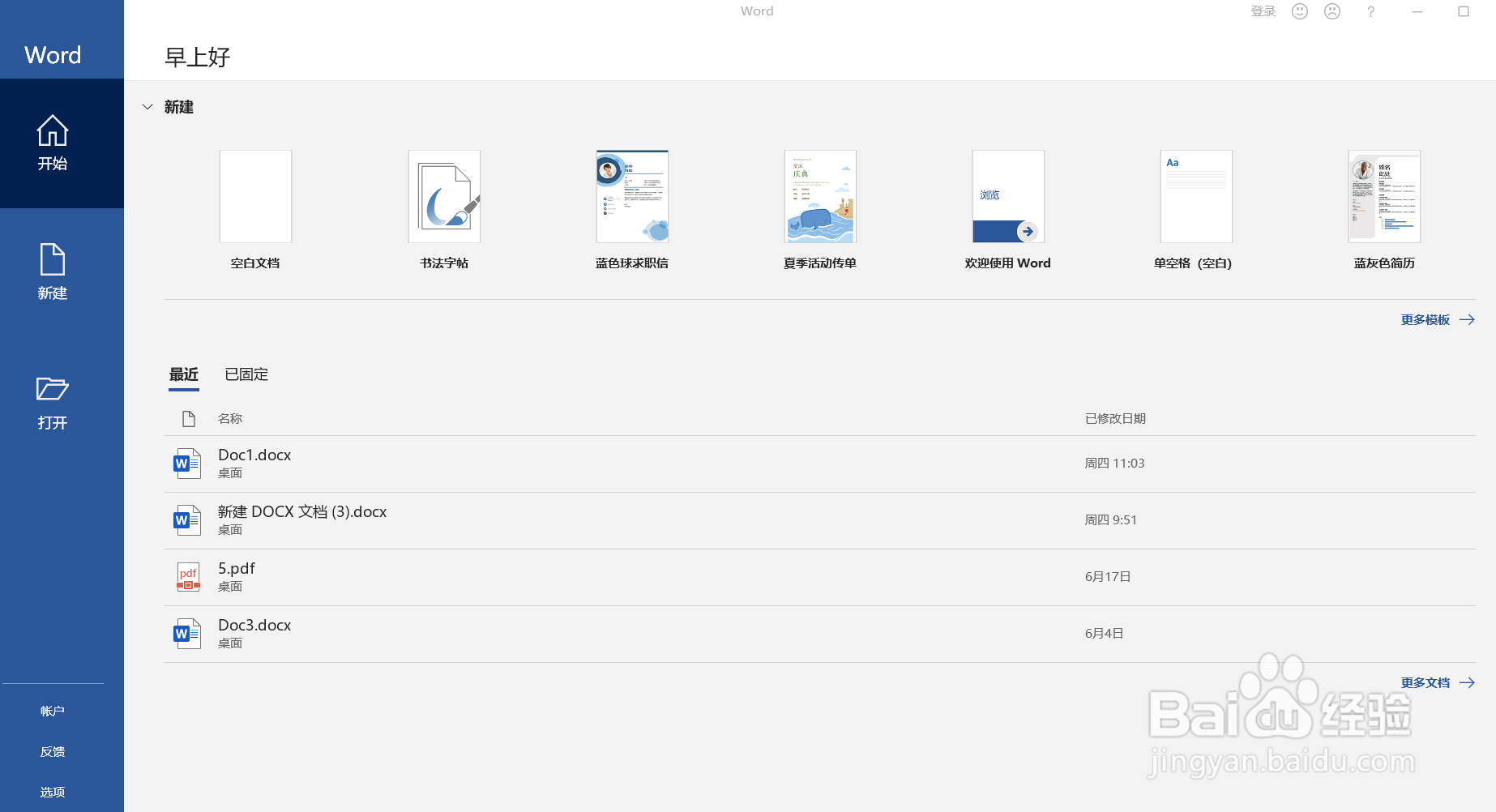Open the Home (开始) sidebar icon
This screenshot has height=812, width=1496.
point(53,130)
